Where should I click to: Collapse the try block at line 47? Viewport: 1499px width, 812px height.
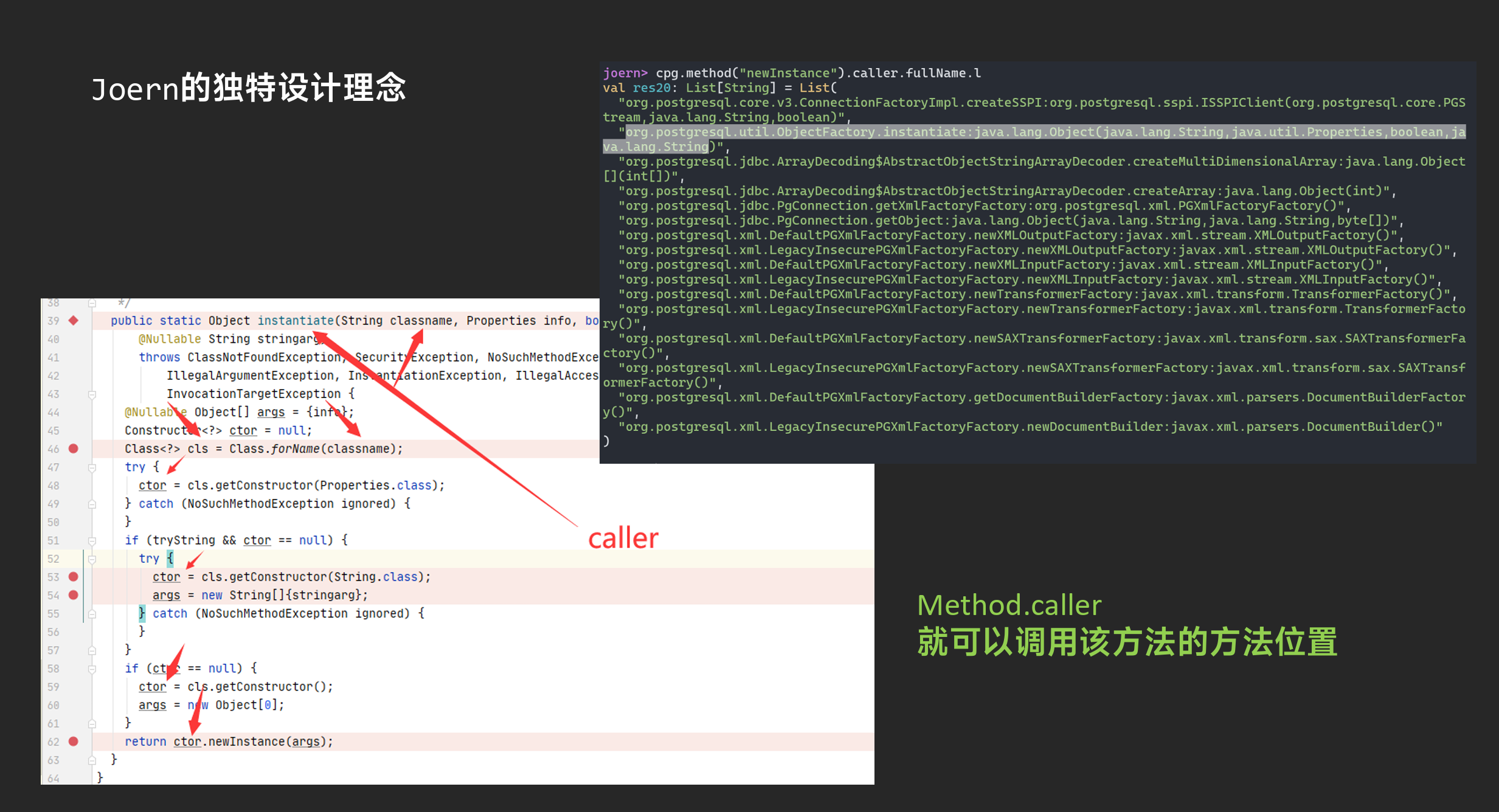tap(92, 467)
